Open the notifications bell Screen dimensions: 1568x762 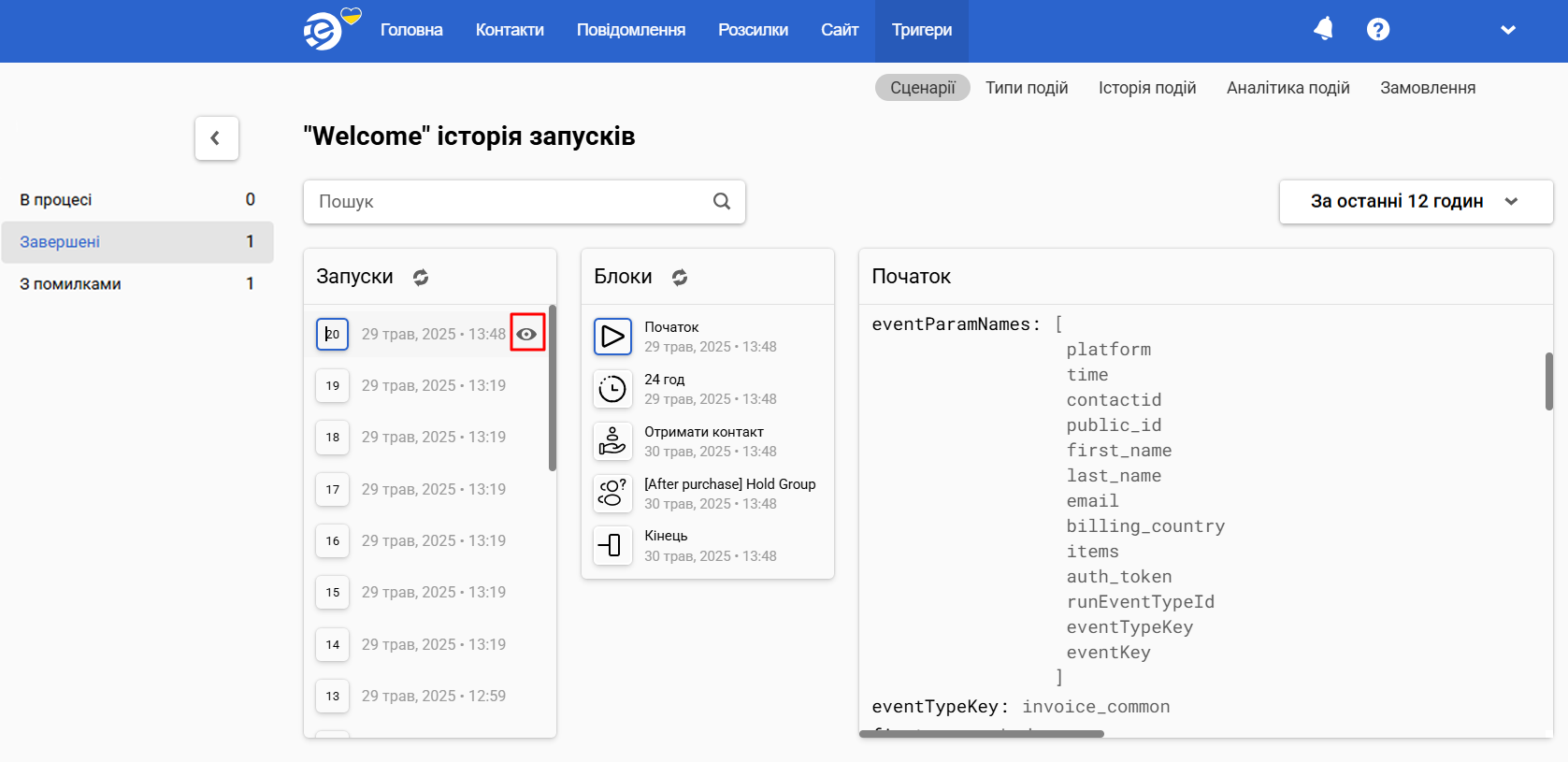[1323, 29]
